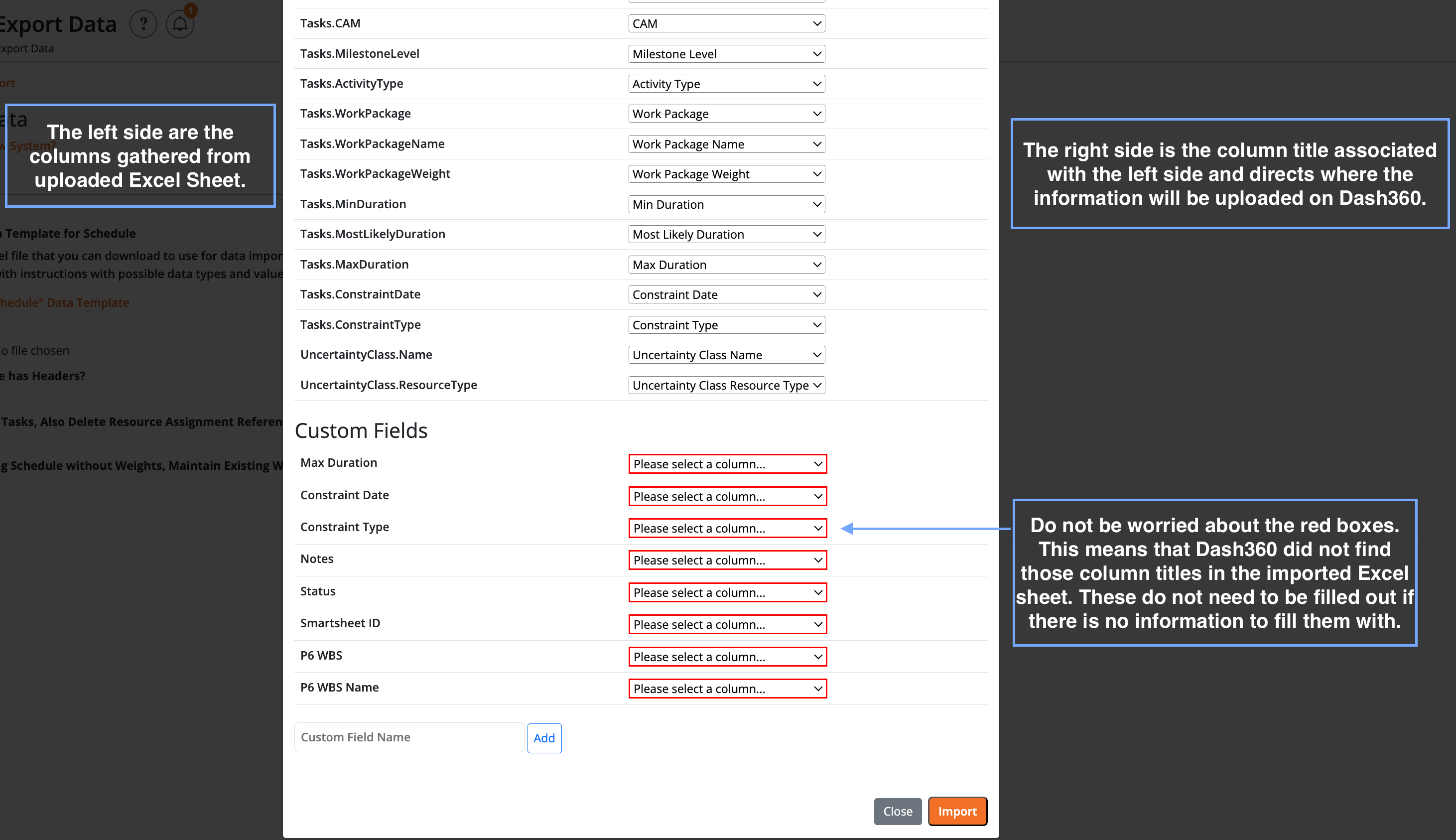Open the Schedule Data Template link

(x=65, y=302)
